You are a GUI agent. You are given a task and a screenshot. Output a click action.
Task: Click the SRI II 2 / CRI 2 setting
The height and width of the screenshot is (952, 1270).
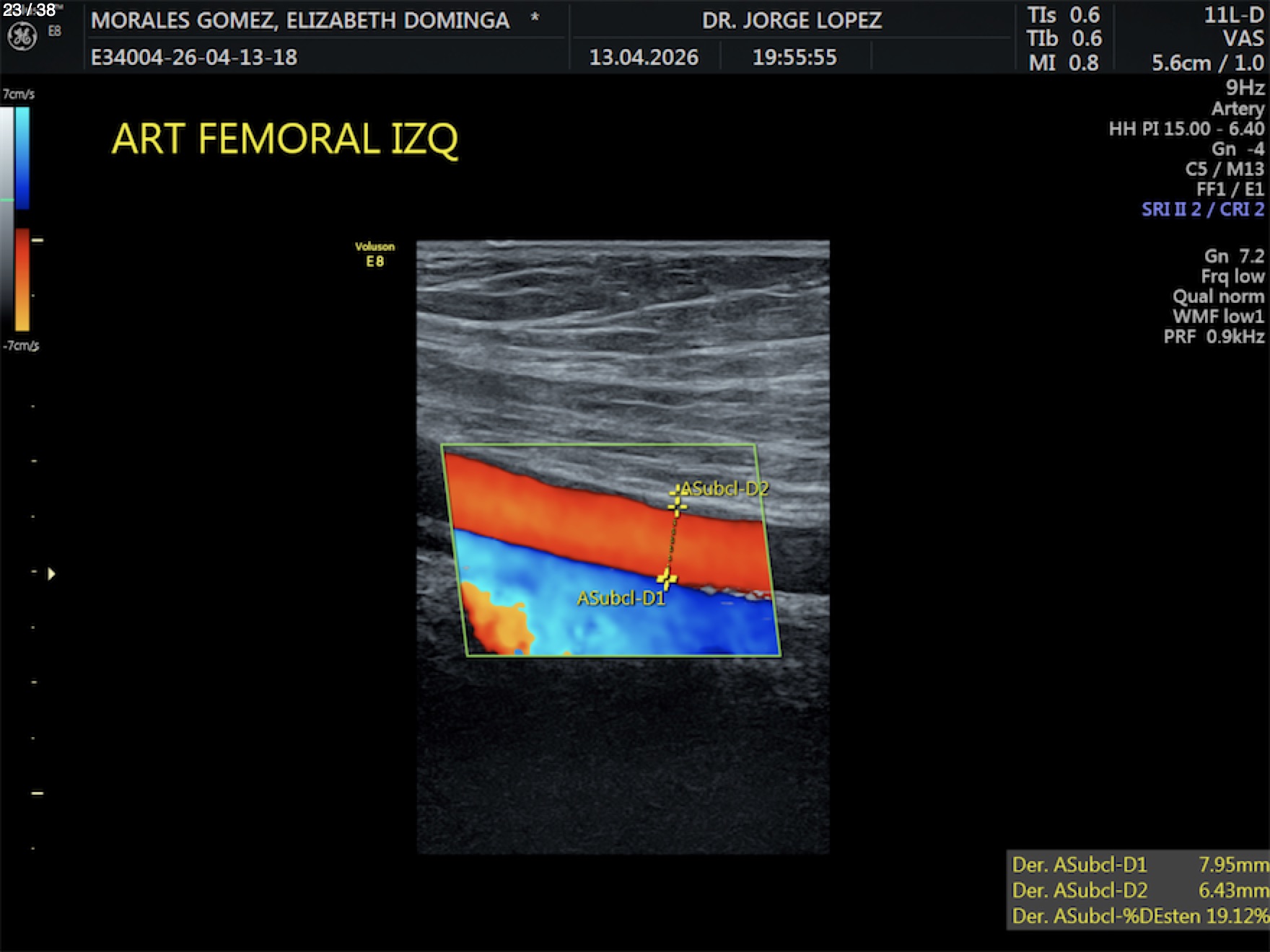tap(1202, 209)
